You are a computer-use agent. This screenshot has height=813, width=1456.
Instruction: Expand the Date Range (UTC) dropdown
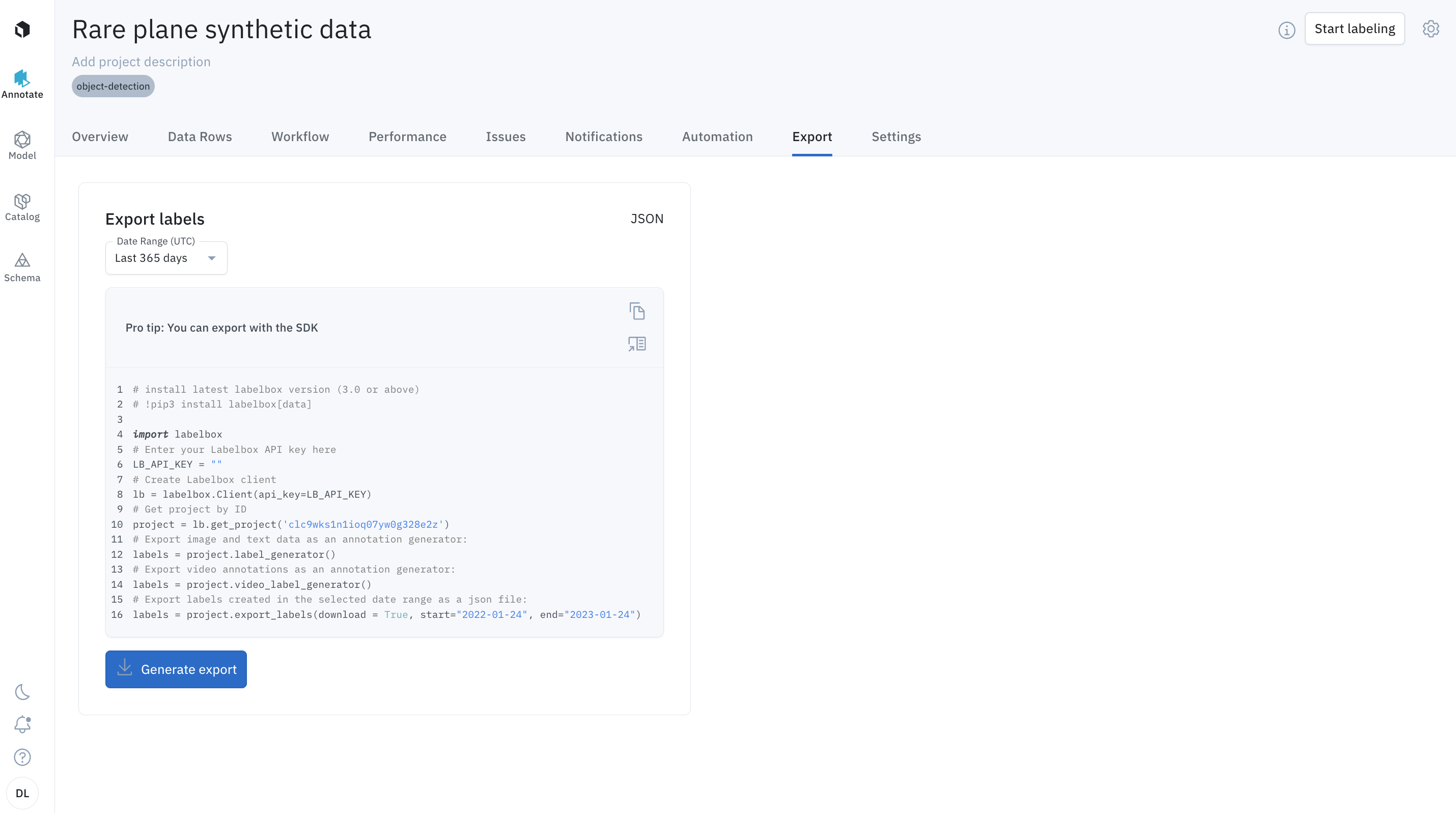coord(166,258)
